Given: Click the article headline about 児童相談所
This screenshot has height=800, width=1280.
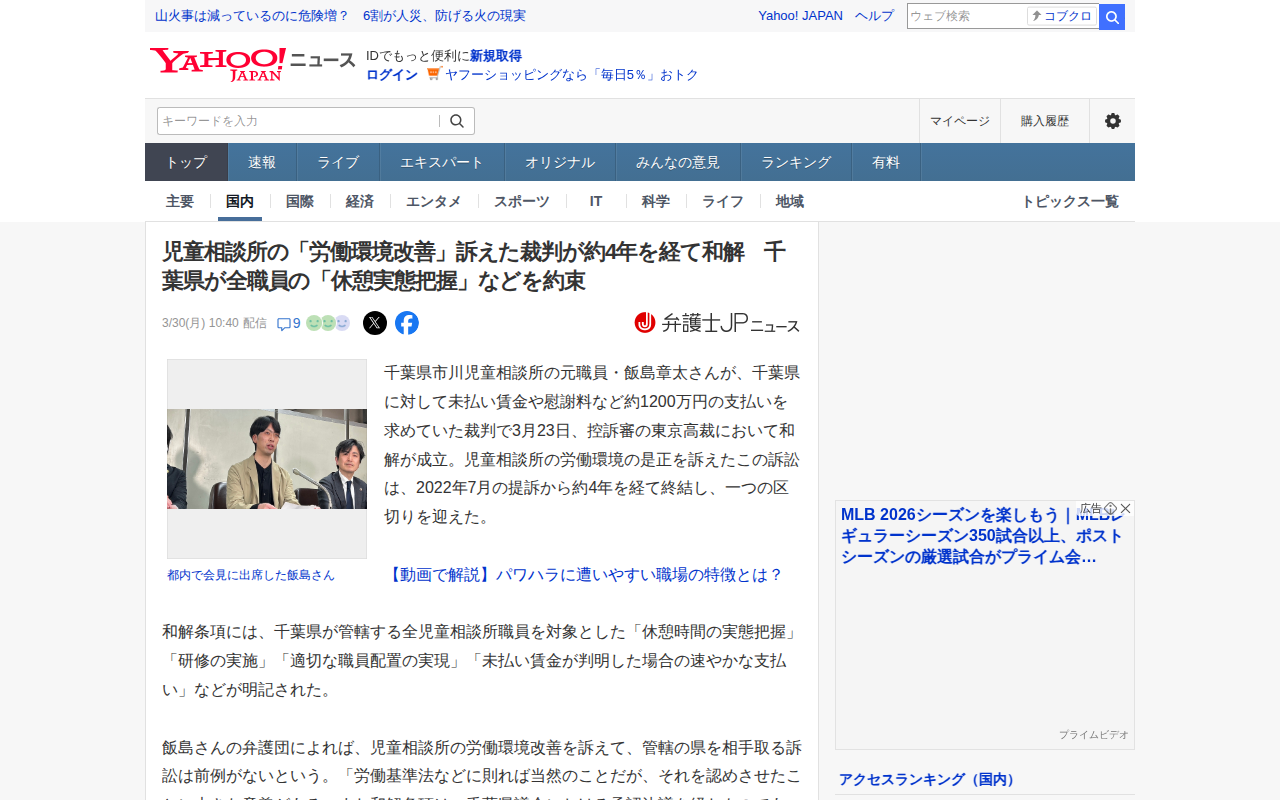Looking at the screenshot, I should click(474, 267).
